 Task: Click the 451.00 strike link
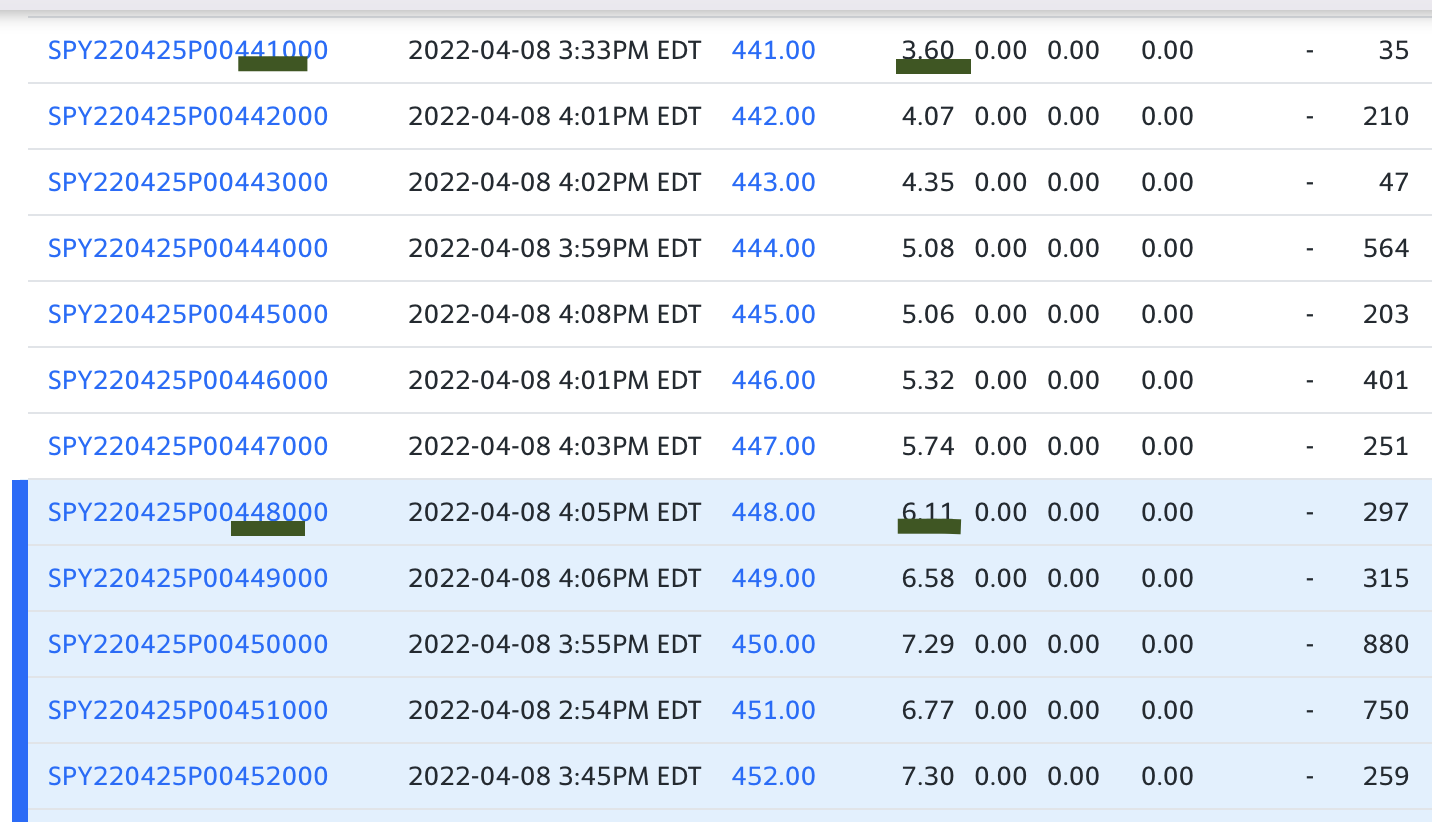point(774,710)
